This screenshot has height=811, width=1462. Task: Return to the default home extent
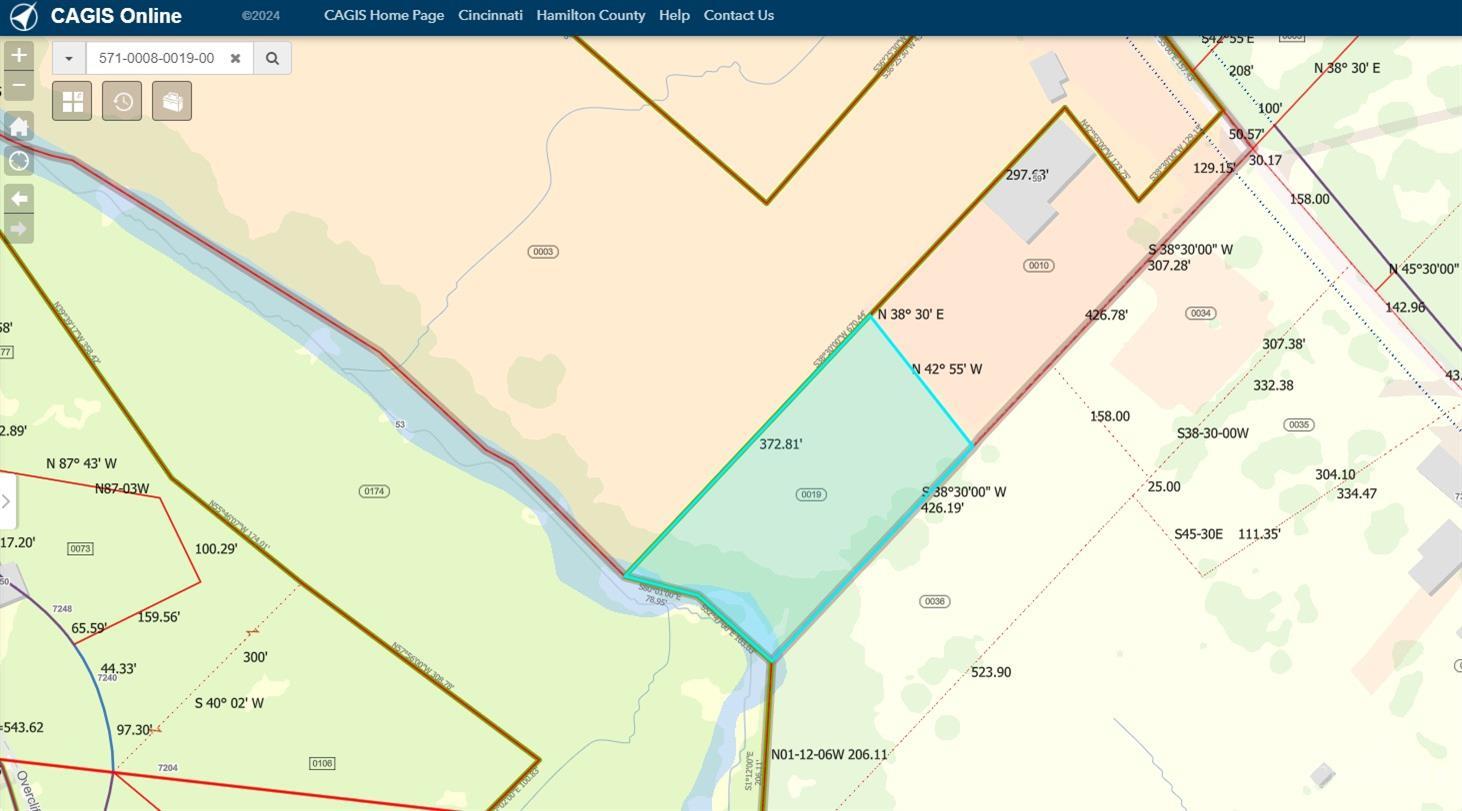pos(19,127)
